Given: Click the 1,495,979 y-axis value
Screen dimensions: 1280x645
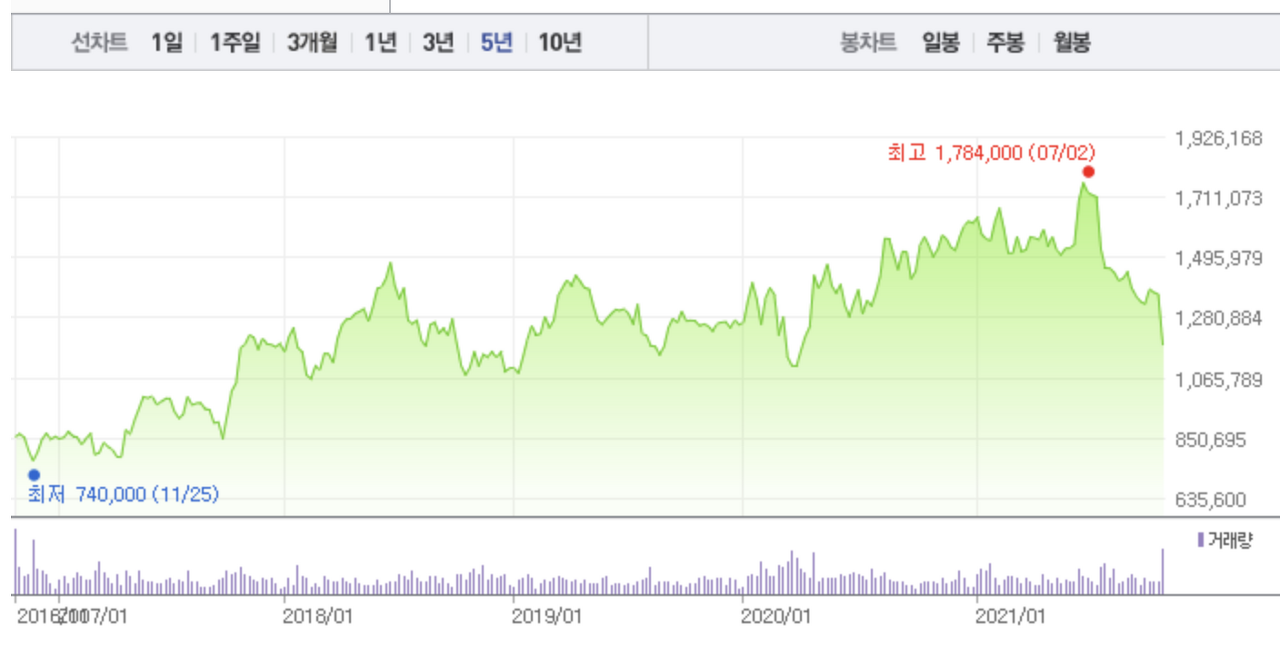Looking at the screenshot, I should click(x=1220, y=258).
